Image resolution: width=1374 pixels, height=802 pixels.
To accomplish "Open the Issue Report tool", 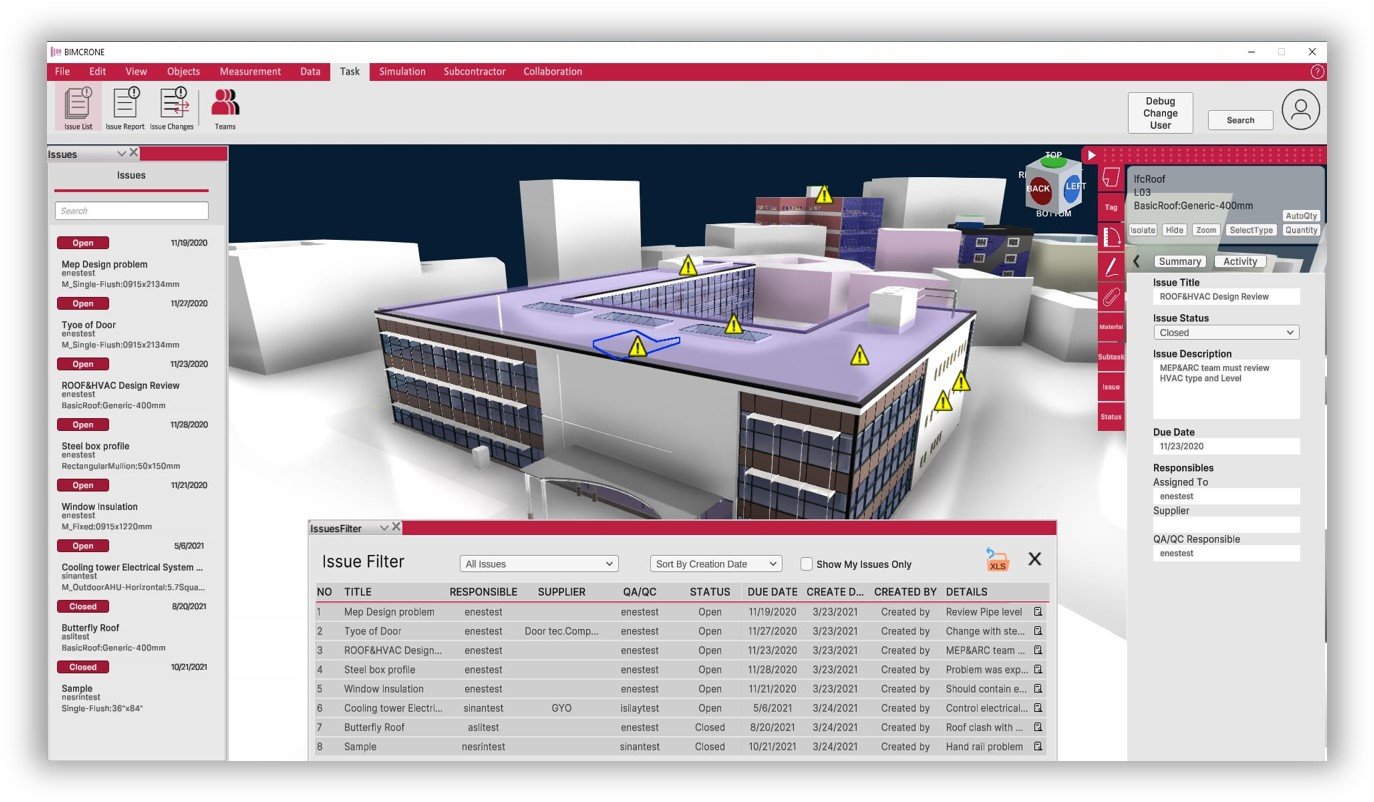I will click(125, 108).
